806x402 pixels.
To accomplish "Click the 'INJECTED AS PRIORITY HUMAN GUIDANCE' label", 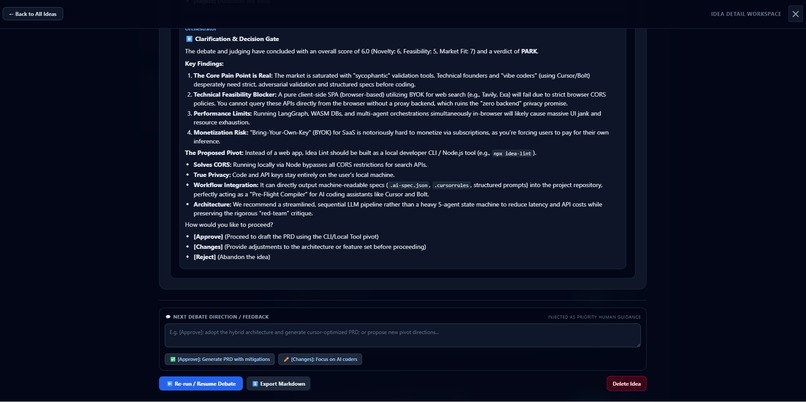I will [x=594, y=317].
